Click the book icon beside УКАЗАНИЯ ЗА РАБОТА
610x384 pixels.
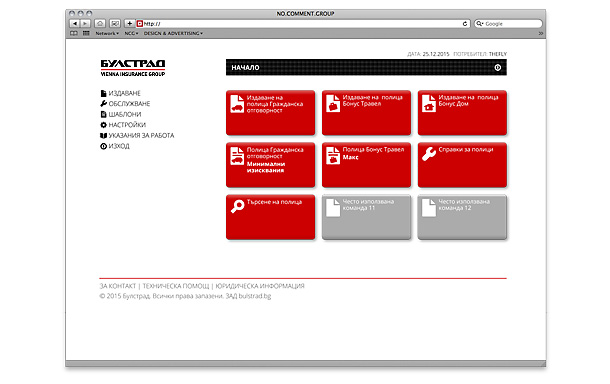click(x=103, y=135)
